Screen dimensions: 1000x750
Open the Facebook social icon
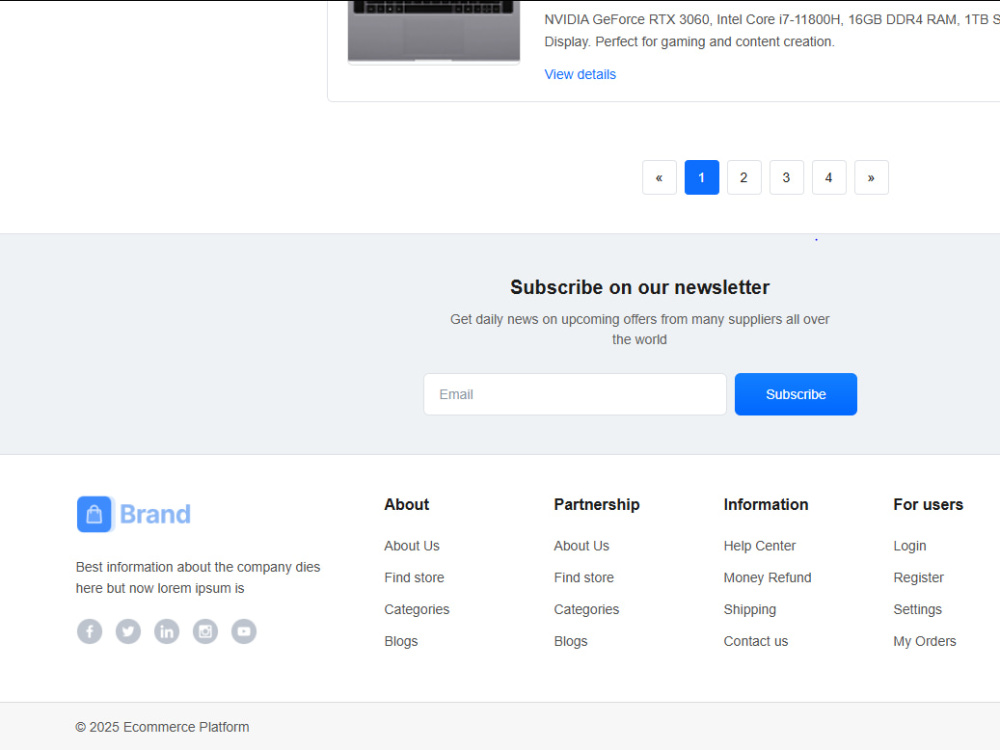[89, 631]
